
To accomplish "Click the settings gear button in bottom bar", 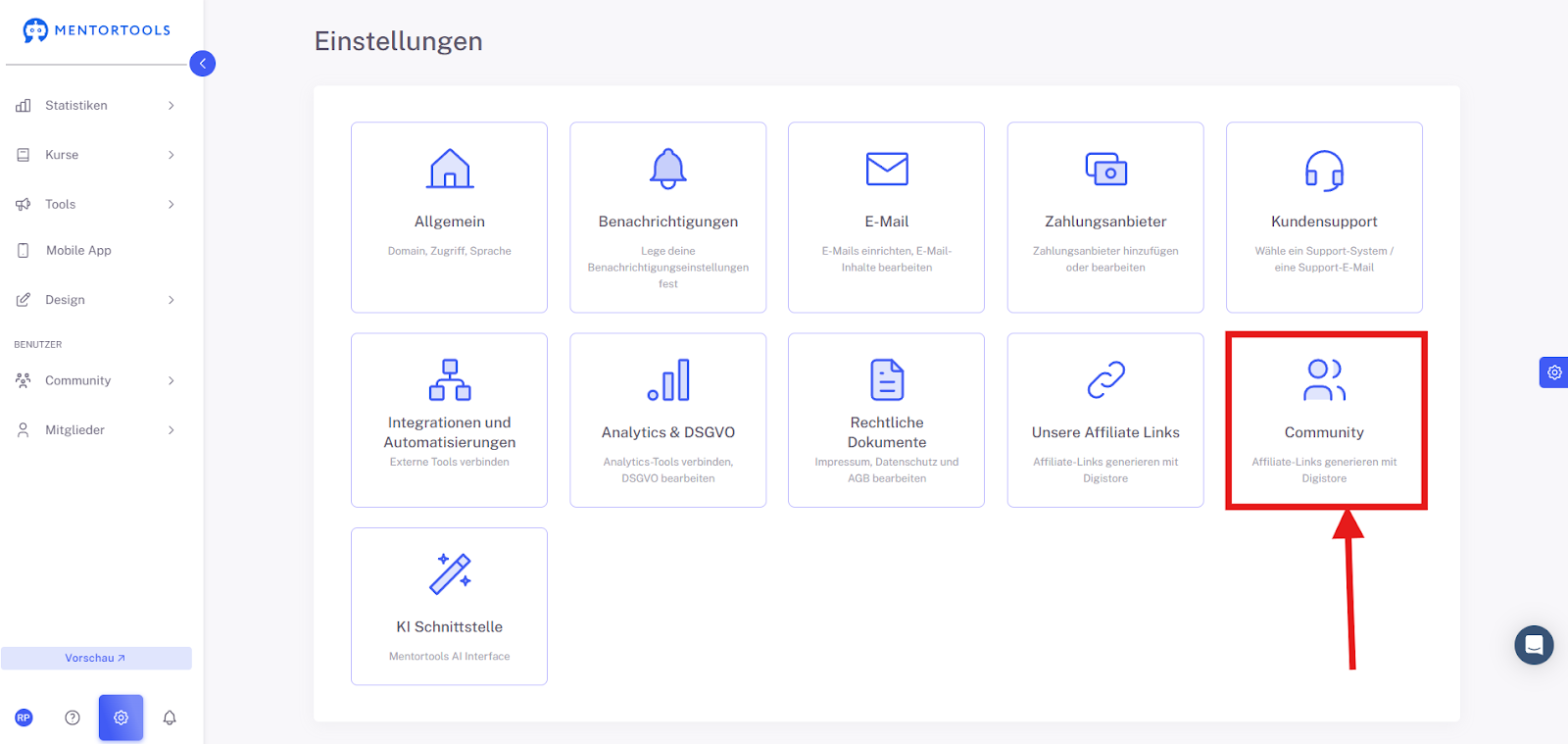I will click(x=121, y=718).
